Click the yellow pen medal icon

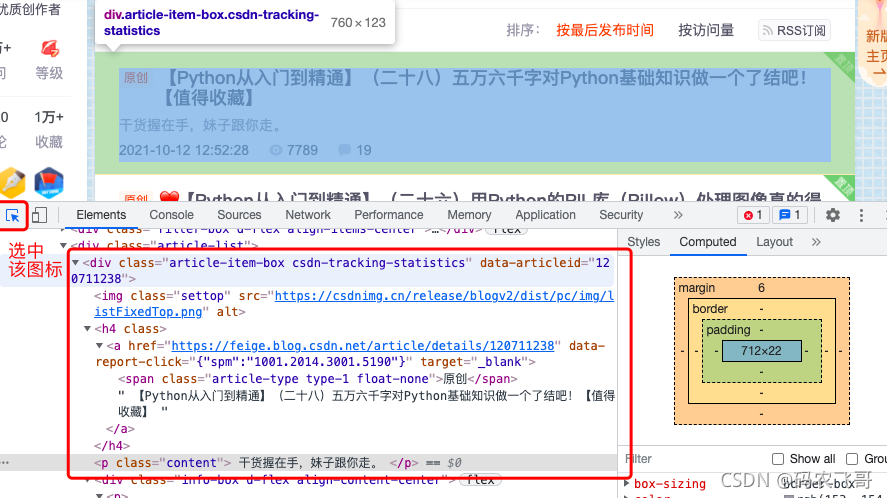[12, 183]
